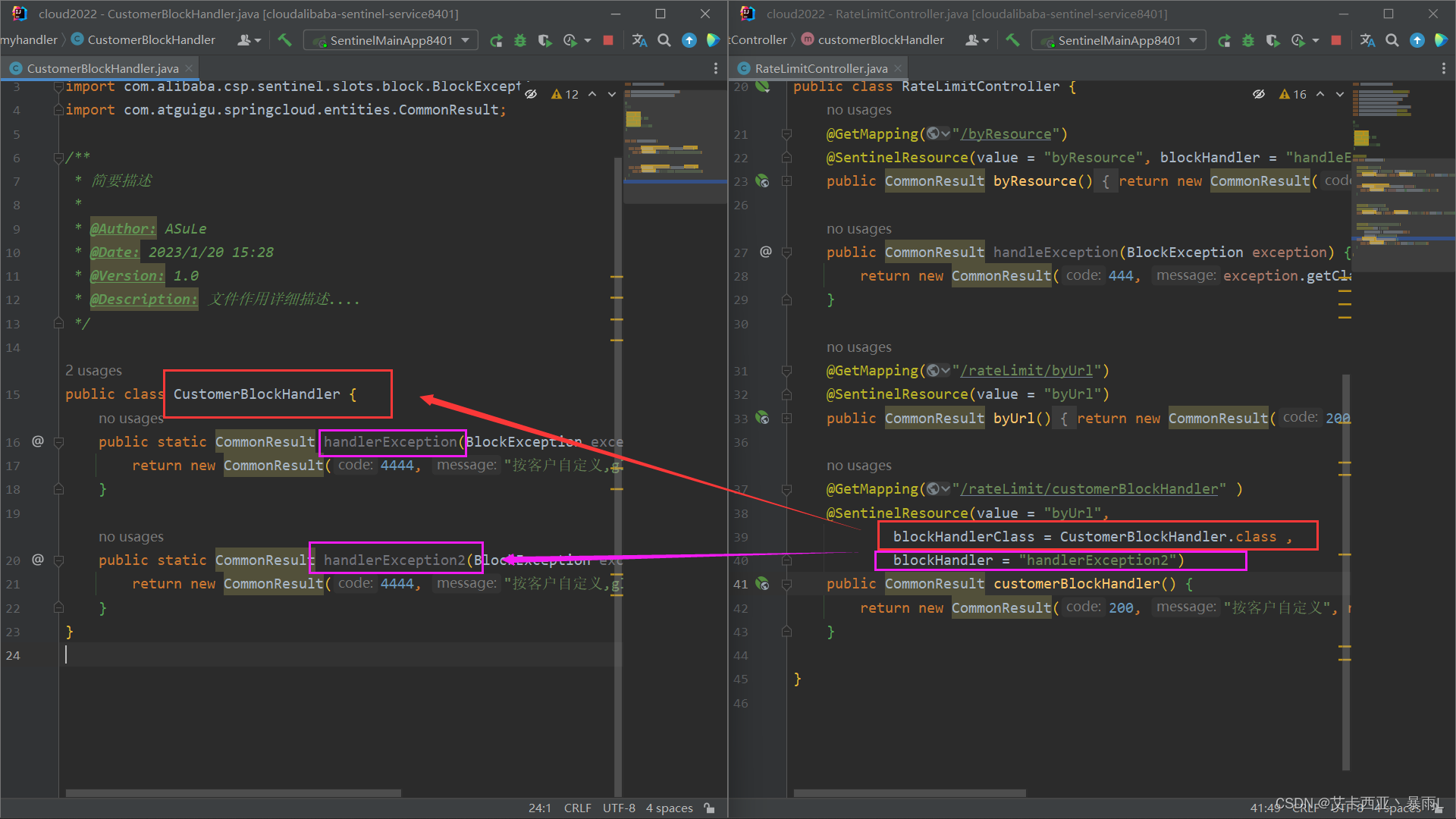
Task: Collapse the handlerException method fold at line 16
Action: pos(58,441)
